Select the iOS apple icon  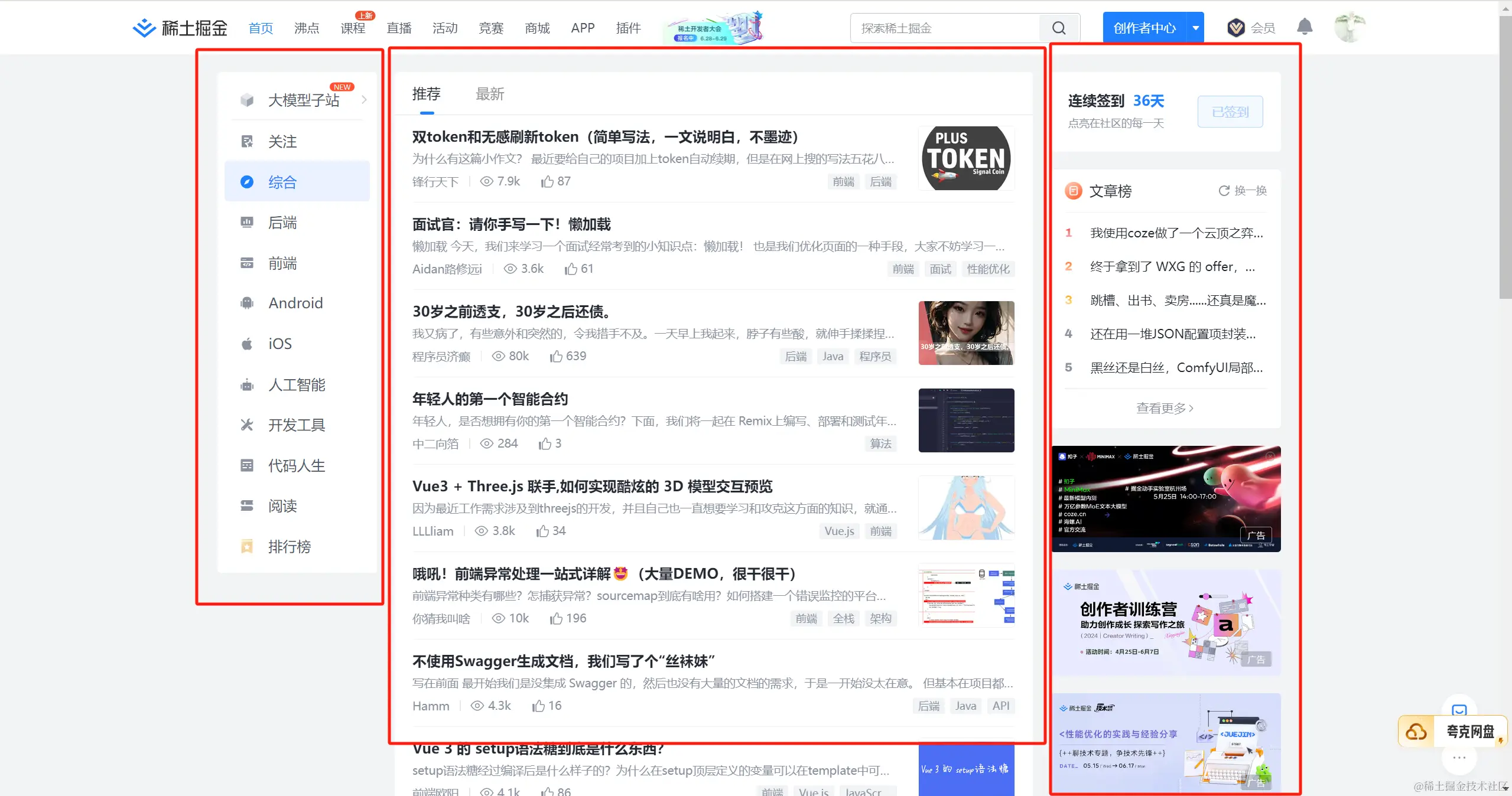pyautogui.click(x=247, y=344)
